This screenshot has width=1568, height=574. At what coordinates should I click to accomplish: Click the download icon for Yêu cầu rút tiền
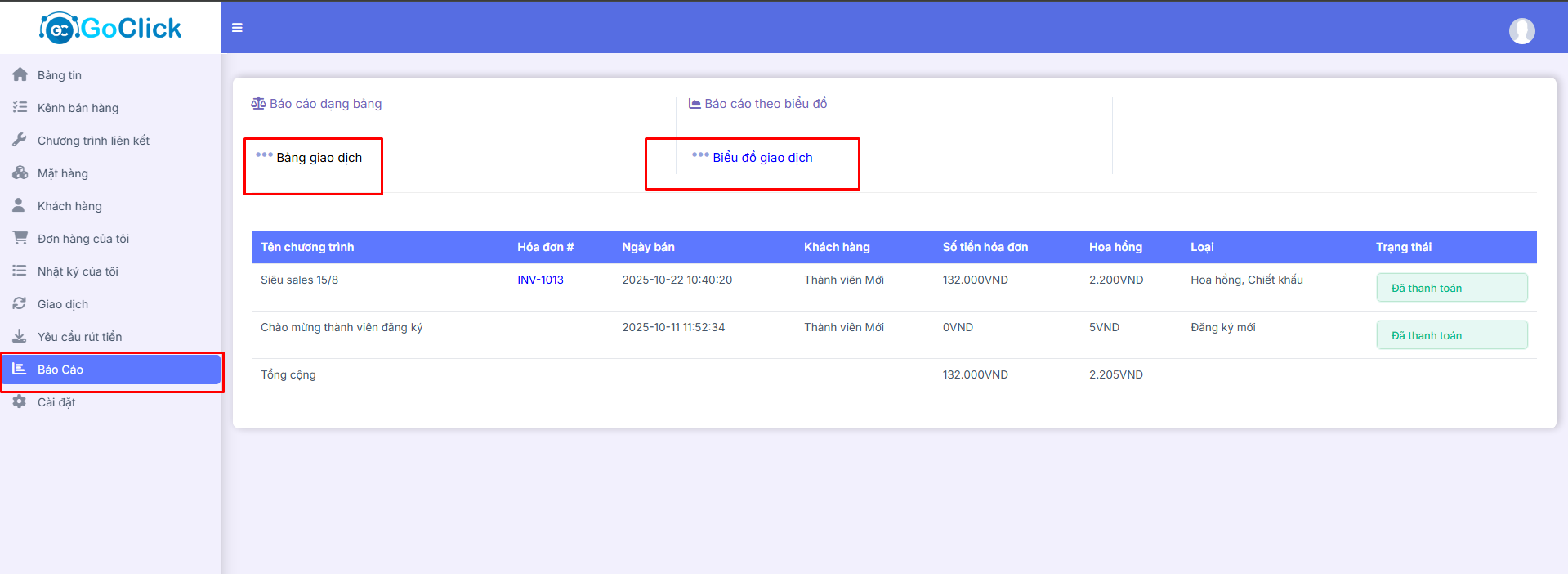click(x=20, y=336)
